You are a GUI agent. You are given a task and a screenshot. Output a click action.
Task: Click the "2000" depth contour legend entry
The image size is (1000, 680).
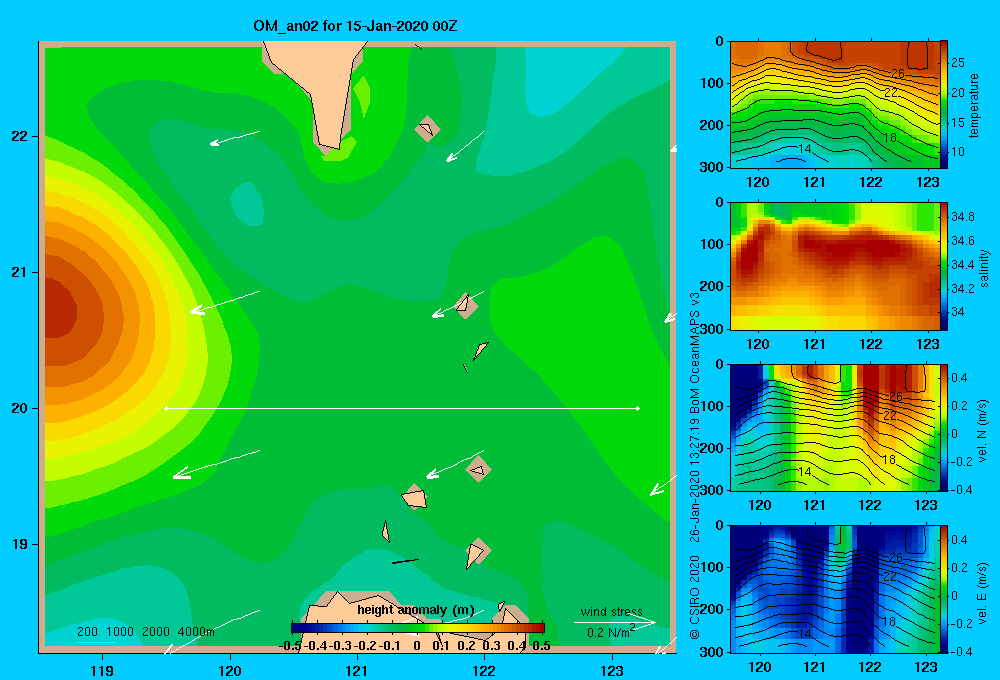(156, 632)
